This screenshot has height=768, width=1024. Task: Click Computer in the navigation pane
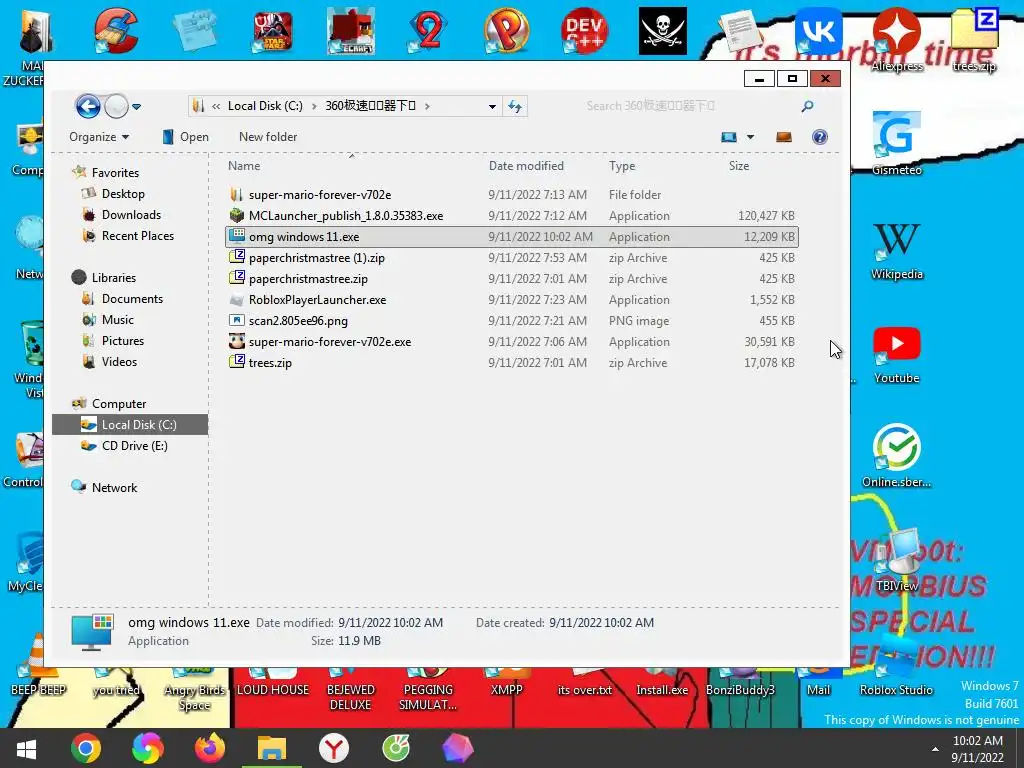coord(118,404)
